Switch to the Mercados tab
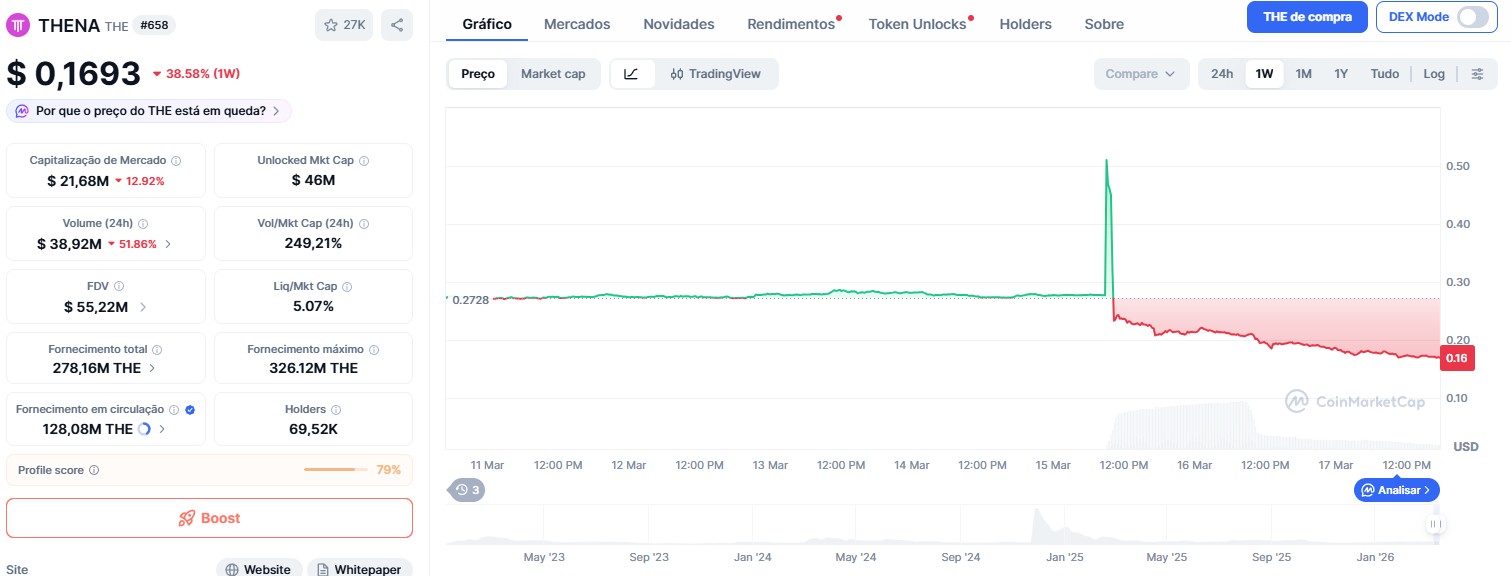Screen dimensions: 1511x576 click(577, 24)
